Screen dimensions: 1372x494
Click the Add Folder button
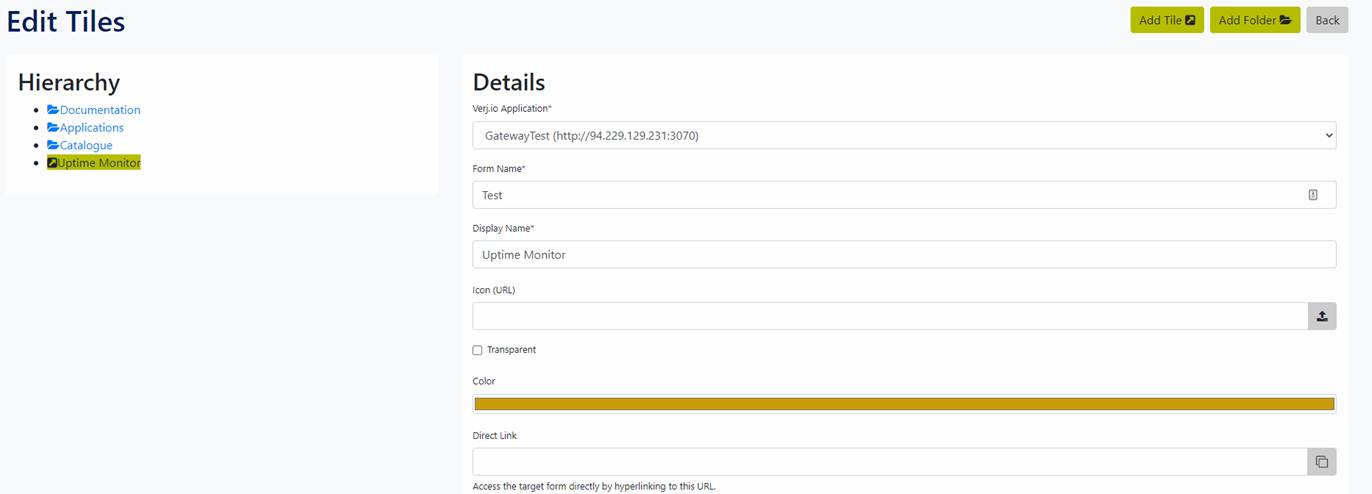1255,20
